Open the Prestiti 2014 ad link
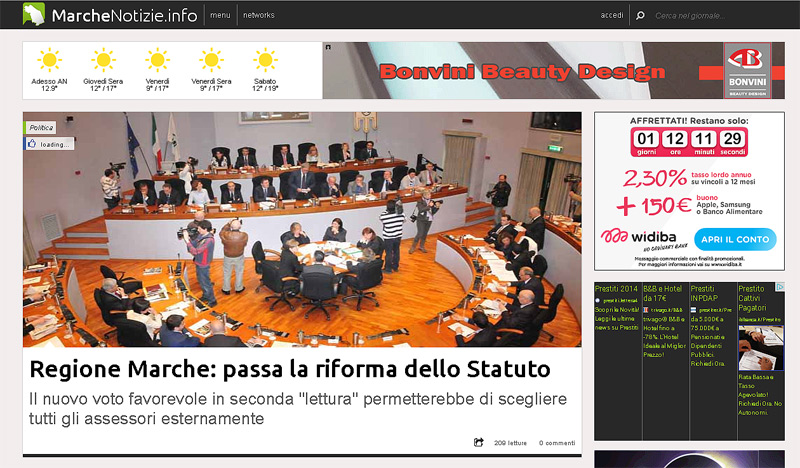This screenshot has width=800, height=468. point(614,288)
